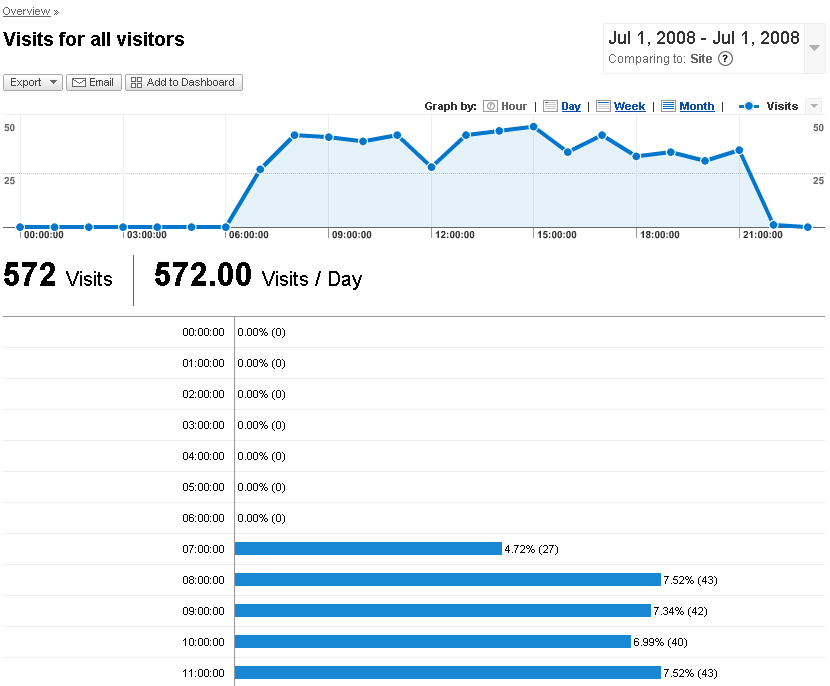The height and width of the screenshot is (686, 830).
Task: Click the grid icon on Add to Dashboard
Action: tap(137, 83)
